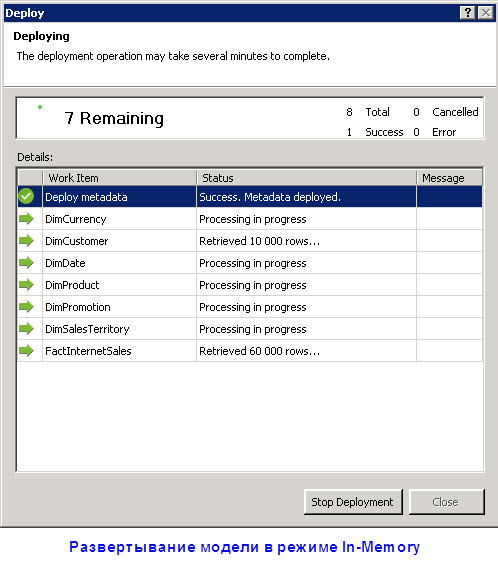
Task: Click the DimSalesTerritory 'Processing in progress' status
Action: (306, 329)
